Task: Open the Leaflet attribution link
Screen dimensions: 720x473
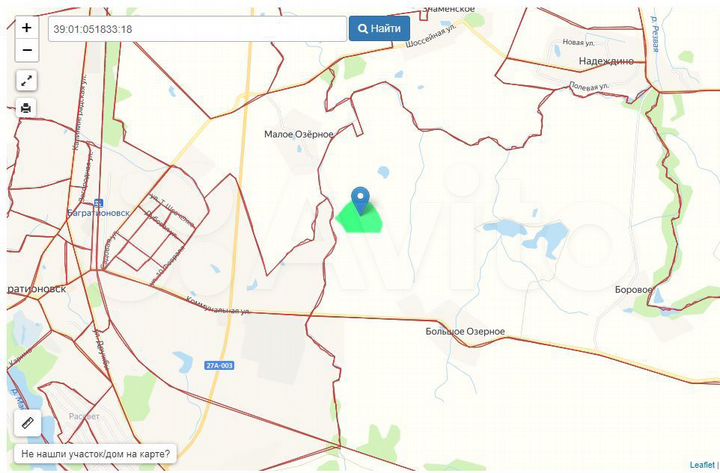Action: pyautogui.click(x=703, y=465)
